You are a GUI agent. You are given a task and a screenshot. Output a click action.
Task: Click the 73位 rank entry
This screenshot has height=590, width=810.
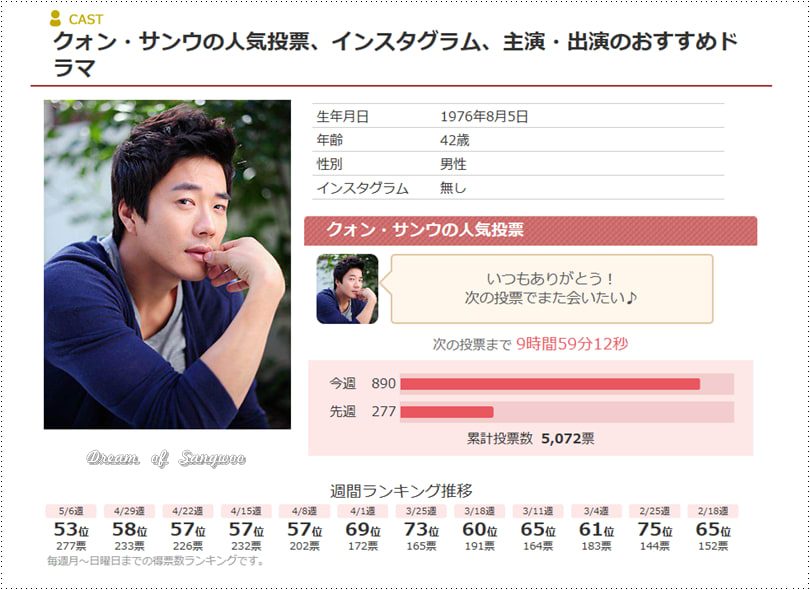[422, 530]
